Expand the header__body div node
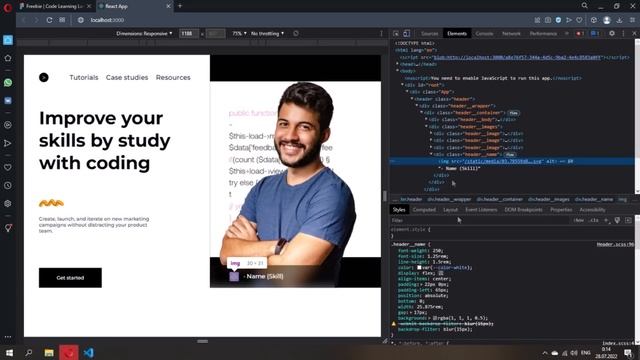The height and width of the screenshot is (360, 640). coord(427,120)
